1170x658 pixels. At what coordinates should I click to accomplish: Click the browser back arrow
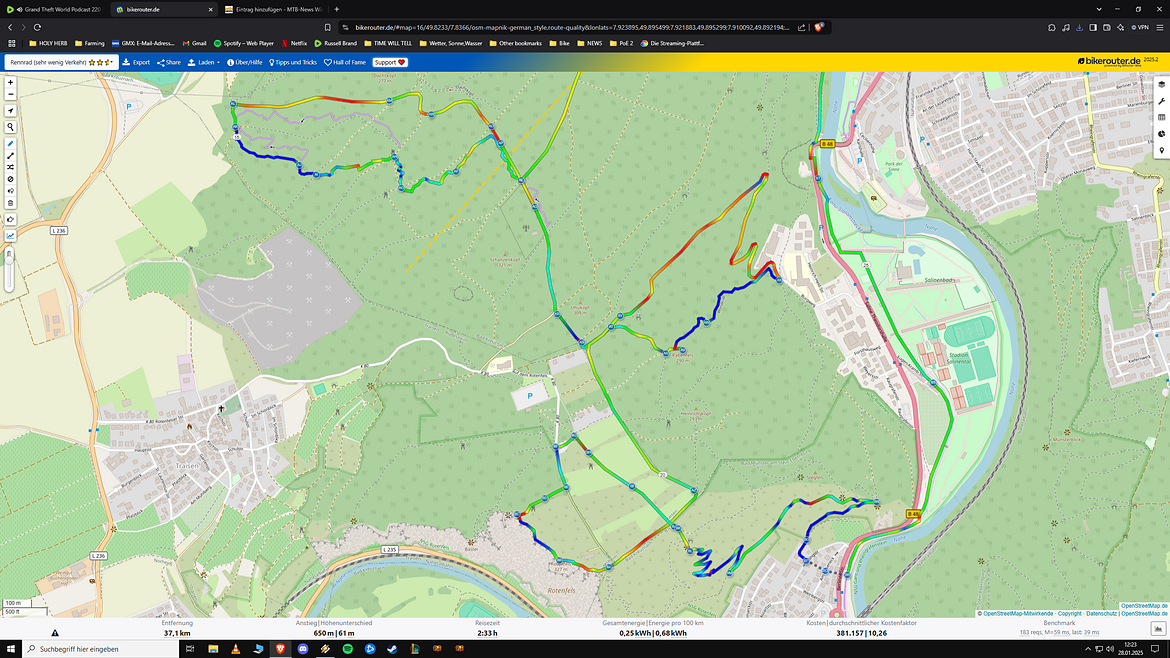coord(10,28)
